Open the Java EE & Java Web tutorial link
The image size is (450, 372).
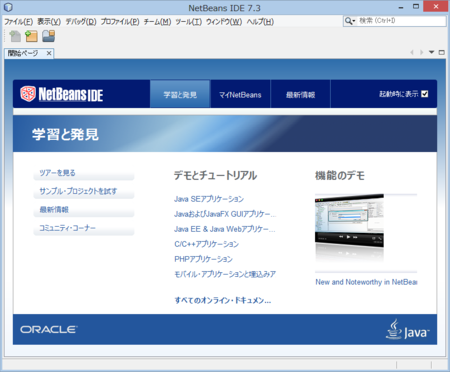(x=225, y=229)
